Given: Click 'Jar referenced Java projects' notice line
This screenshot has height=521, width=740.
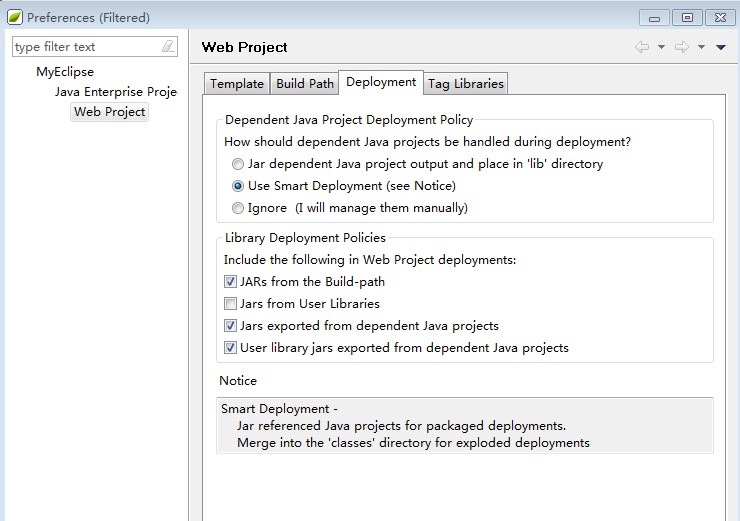Looking at the screenshot, I should [401, 426].
